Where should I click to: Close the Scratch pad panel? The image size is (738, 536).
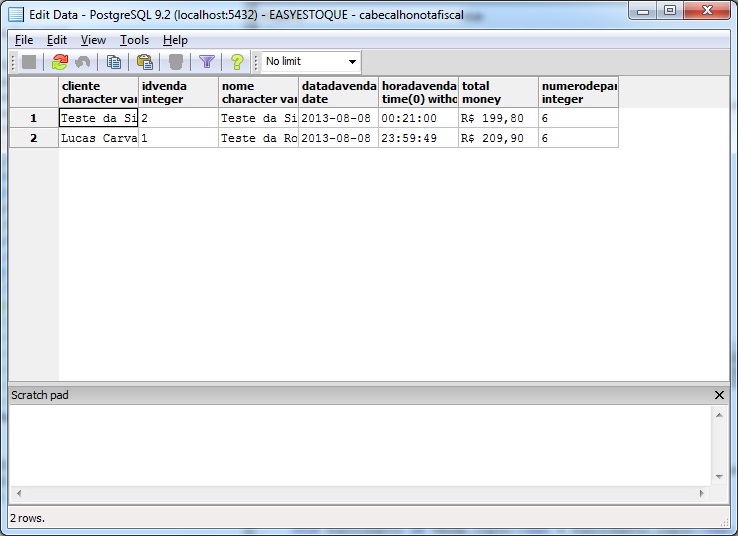point(719,395)
